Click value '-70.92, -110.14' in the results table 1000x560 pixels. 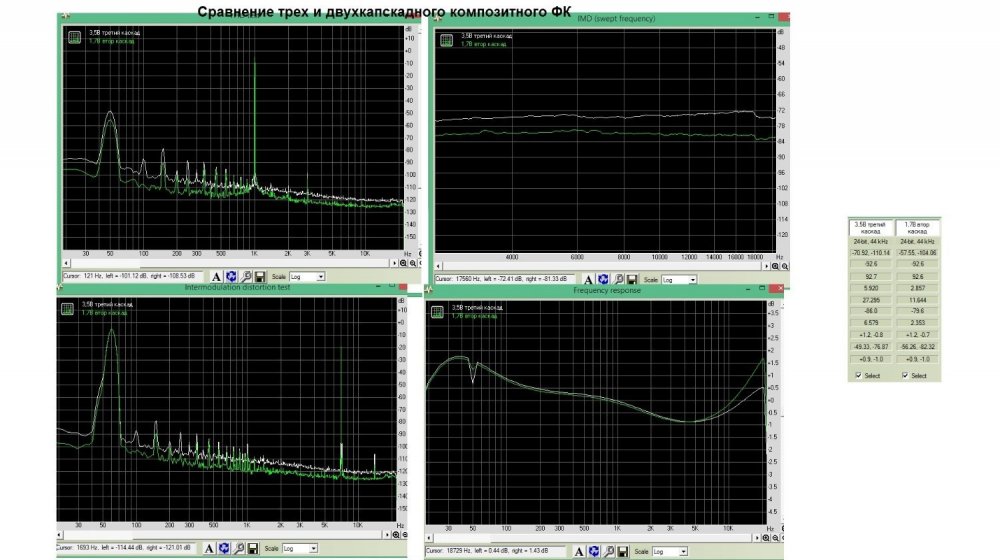click(871, 253)
